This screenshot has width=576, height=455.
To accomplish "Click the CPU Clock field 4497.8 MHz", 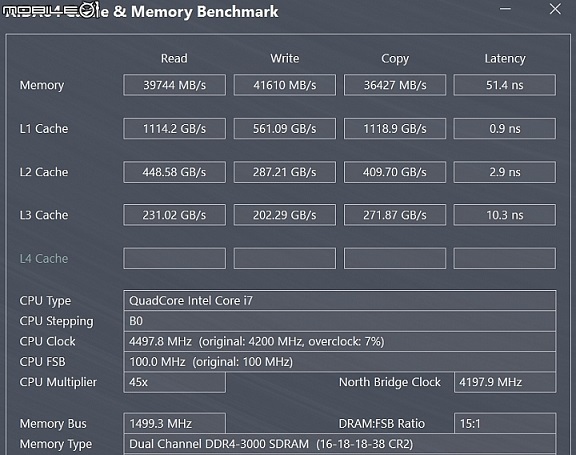I will click(340, 342).
